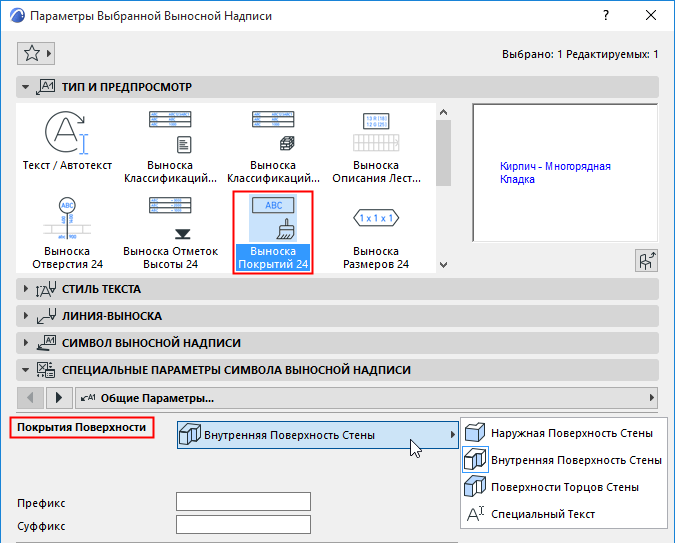Click the preview showing Кирпич - Многорядная Кладка
Viewport: 675px width, 543px height.
click(x=565, y=172)
